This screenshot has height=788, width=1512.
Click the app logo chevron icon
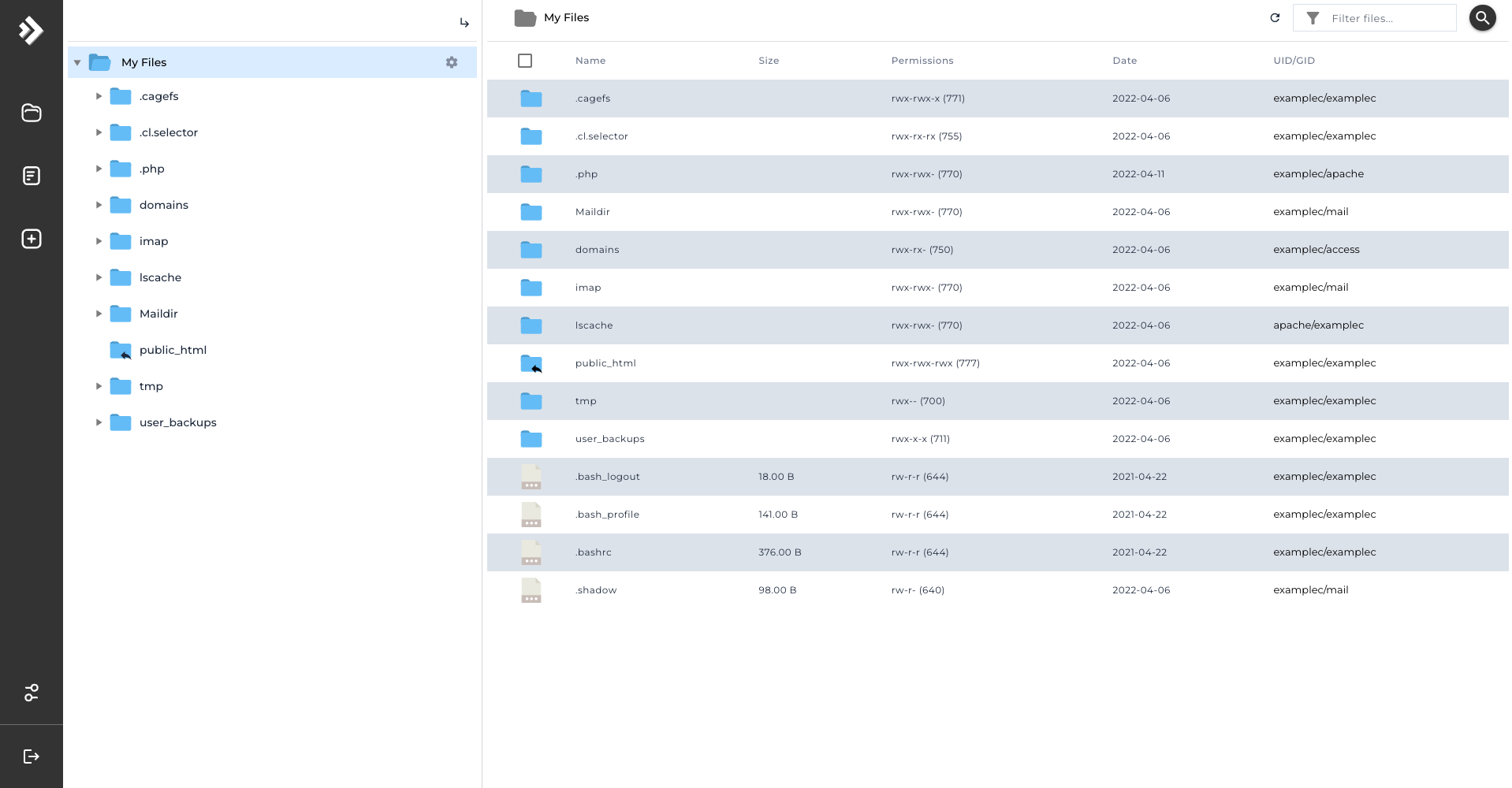31,31
